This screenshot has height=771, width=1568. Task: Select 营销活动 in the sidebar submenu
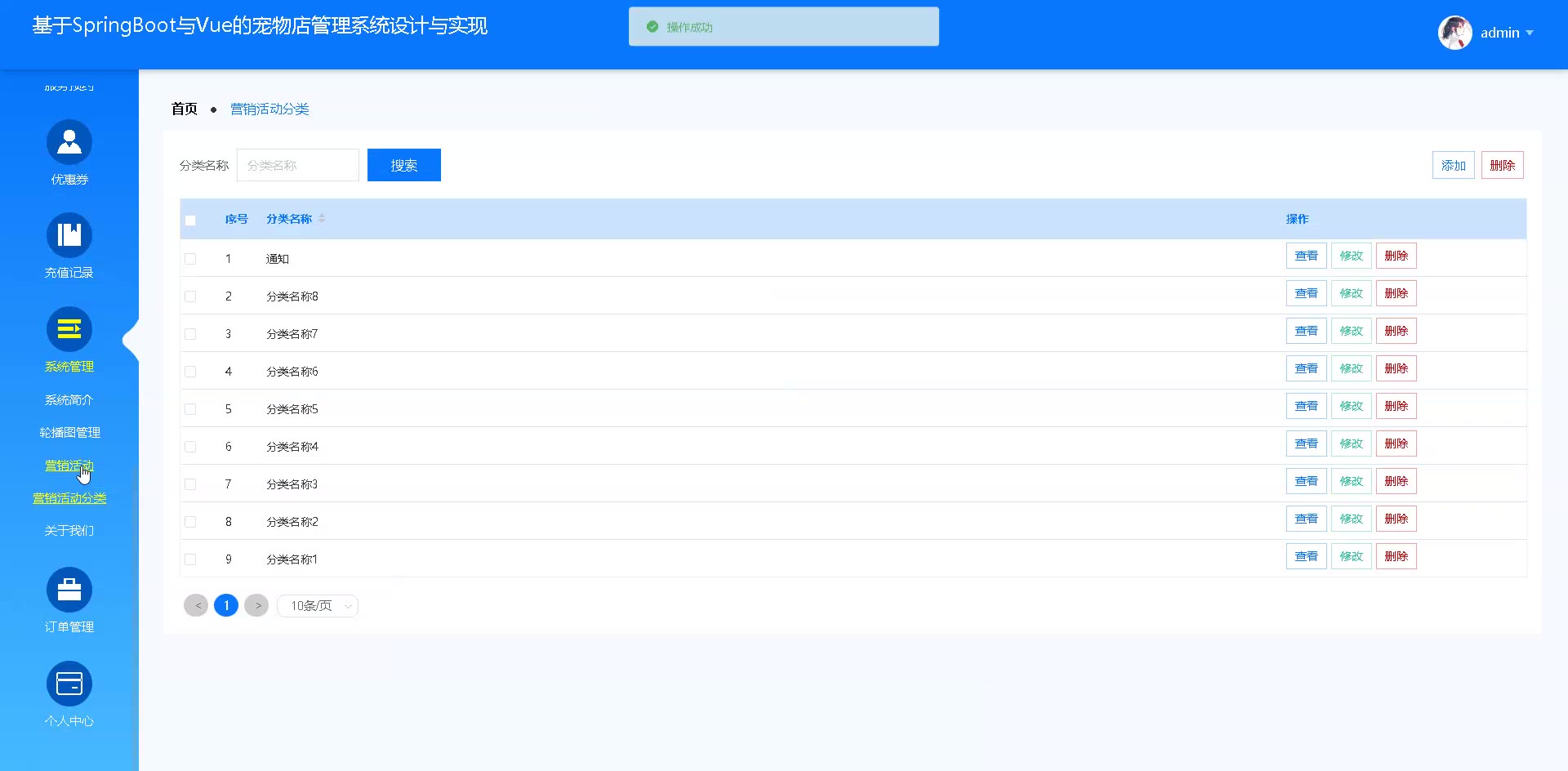69,466
